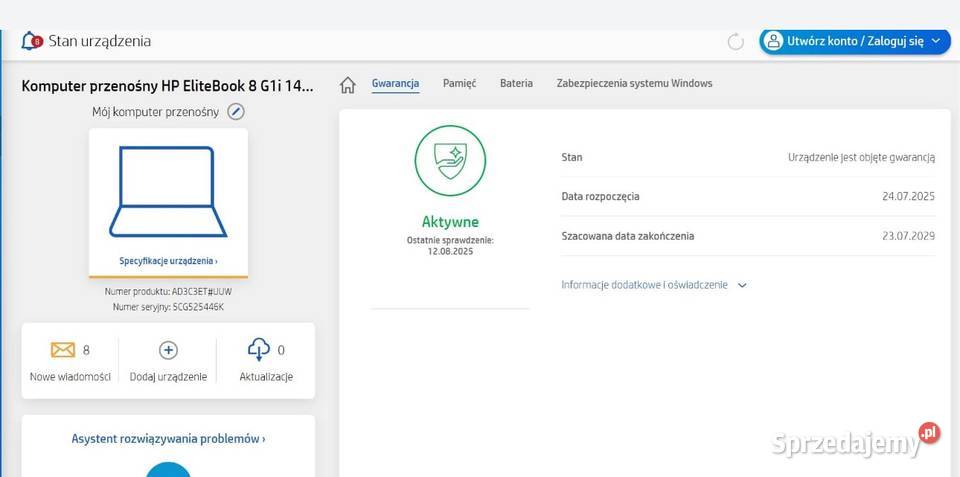The image size is (960, 477).
Task: Open the notification bell with red badge
Action: tap(32, 41)
